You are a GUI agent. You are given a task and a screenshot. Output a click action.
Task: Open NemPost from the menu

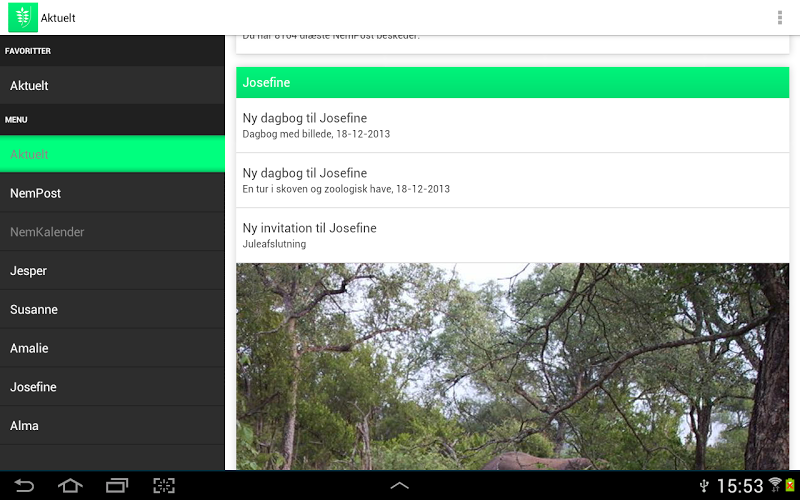(x=112, y=193)
